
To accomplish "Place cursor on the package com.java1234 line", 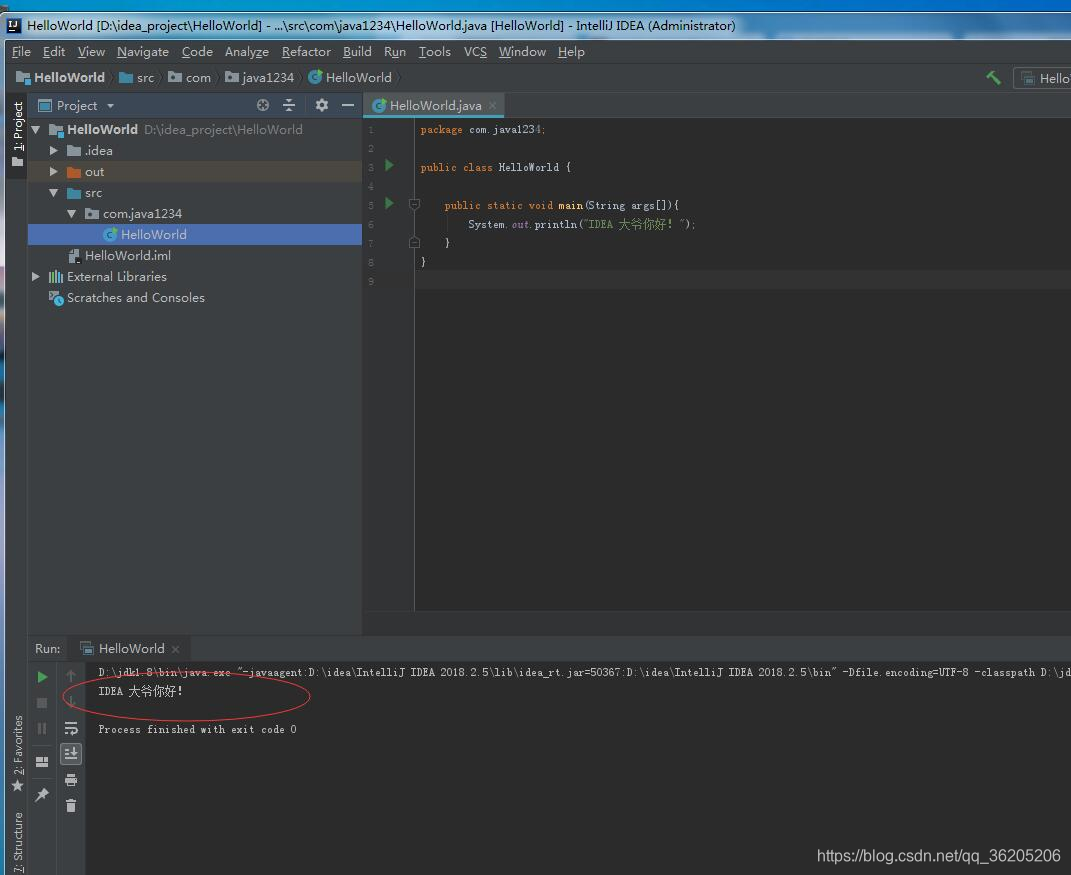I will pos(482,130).
